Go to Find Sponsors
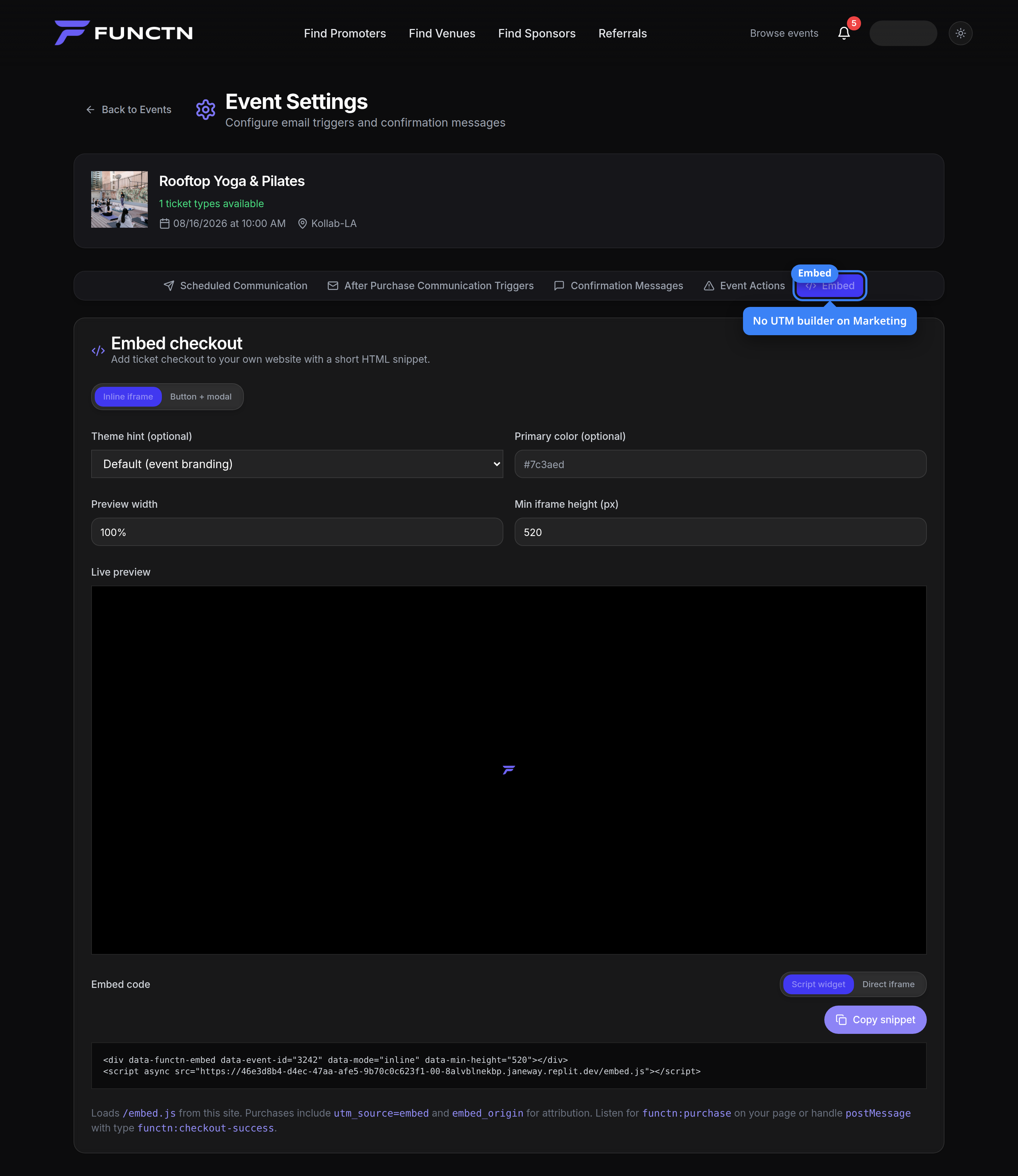Screen dimensions: 1018x1176 [x=537, y=34]
